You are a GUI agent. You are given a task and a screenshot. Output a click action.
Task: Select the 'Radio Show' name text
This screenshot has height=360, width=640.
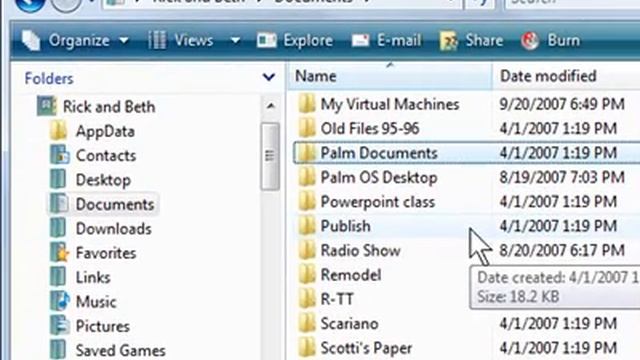(x=360, y=250)
